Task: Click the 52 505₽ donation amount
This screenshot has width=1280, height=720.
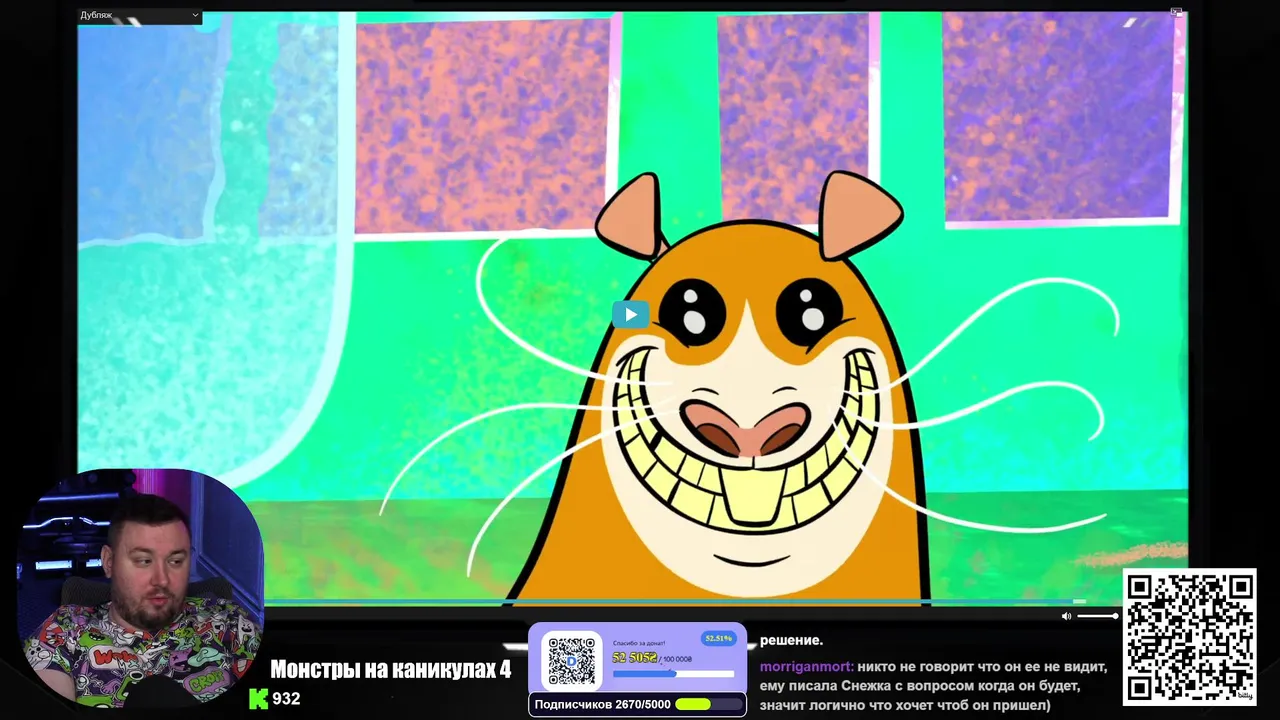Action: point(634,657)
